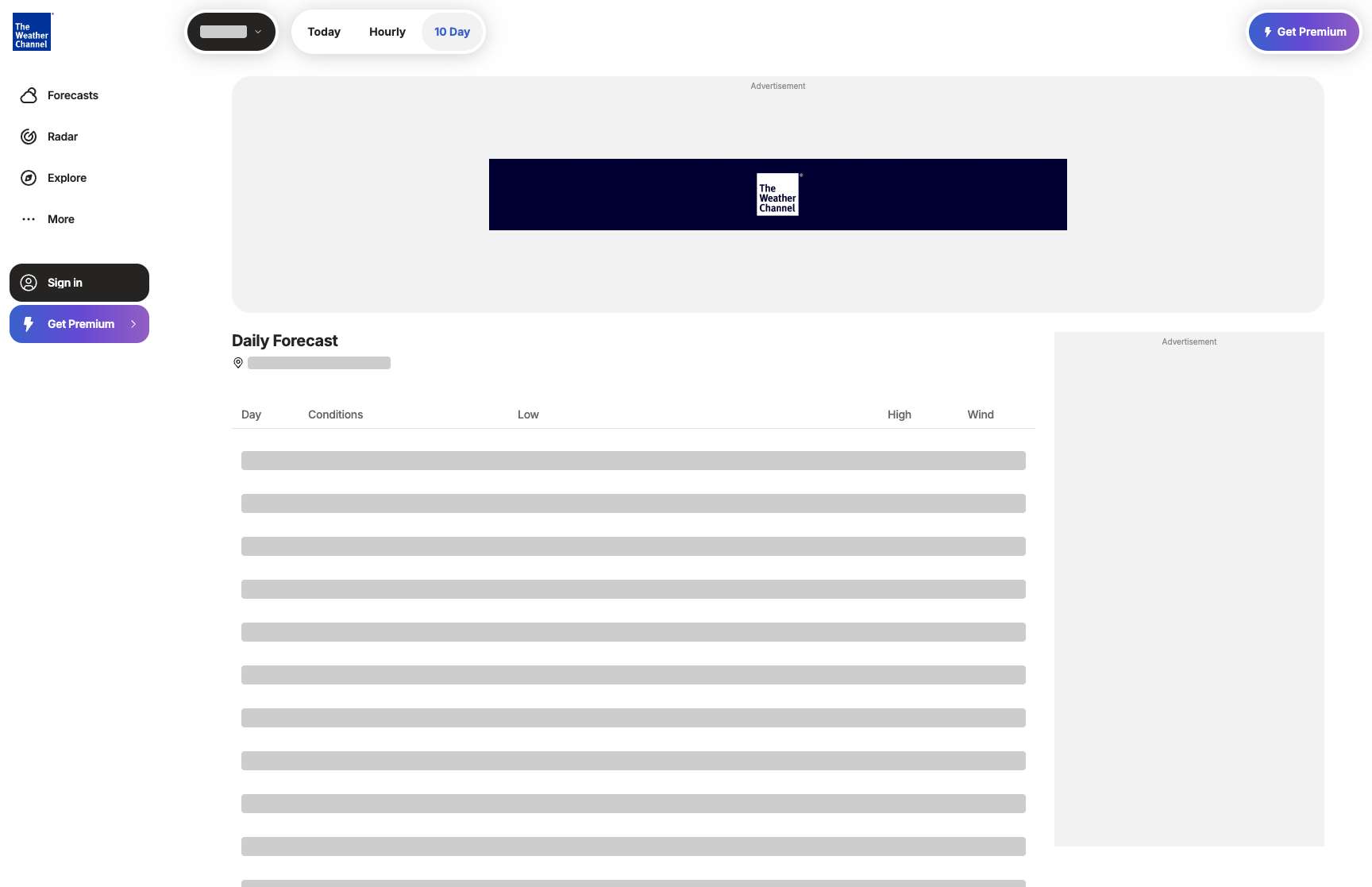Image resolution: width=1372 pixels, height=887 pixels.
Task: Click the More three-dots icon
Action: tap(29, 219)
